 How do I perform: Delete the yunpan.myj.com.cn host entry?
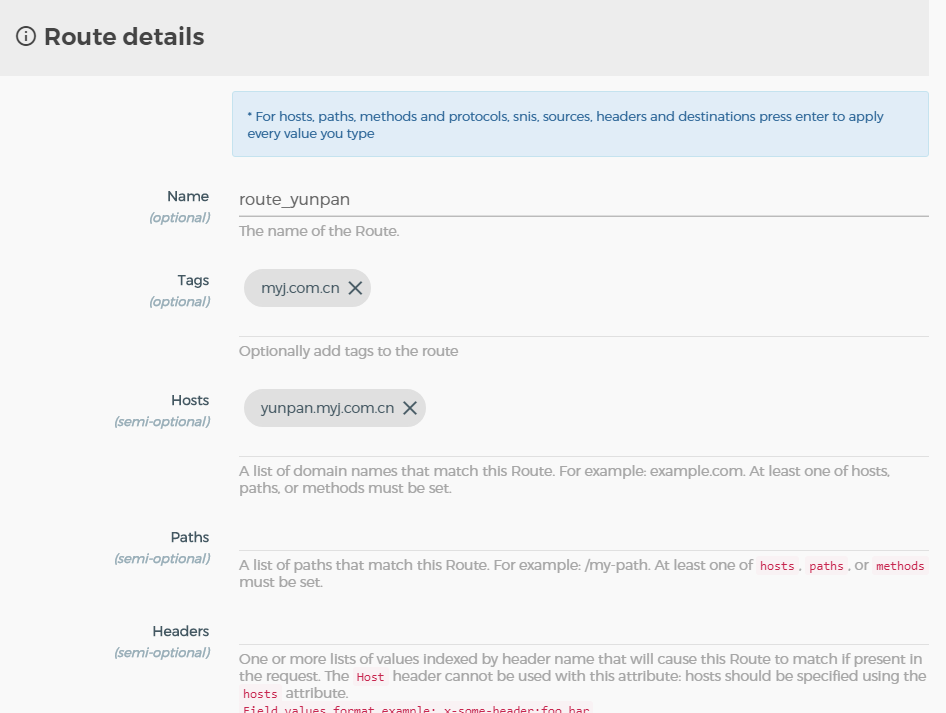point(410,408)
